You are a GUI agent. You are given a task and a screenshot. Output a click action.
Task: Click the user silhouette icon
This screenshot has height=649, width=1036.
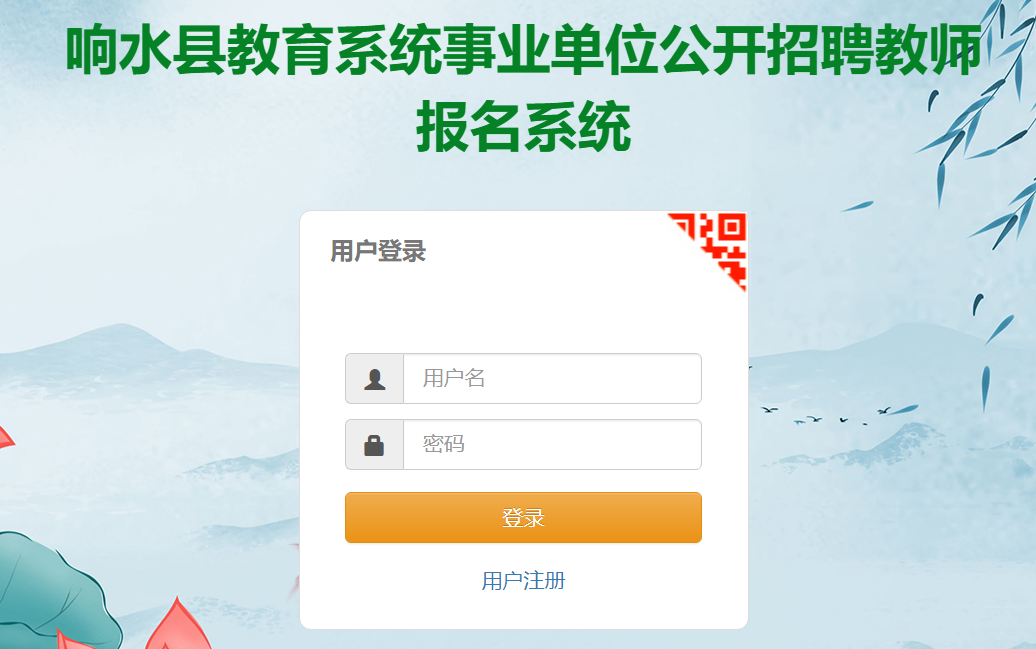(x=375, y=379)
